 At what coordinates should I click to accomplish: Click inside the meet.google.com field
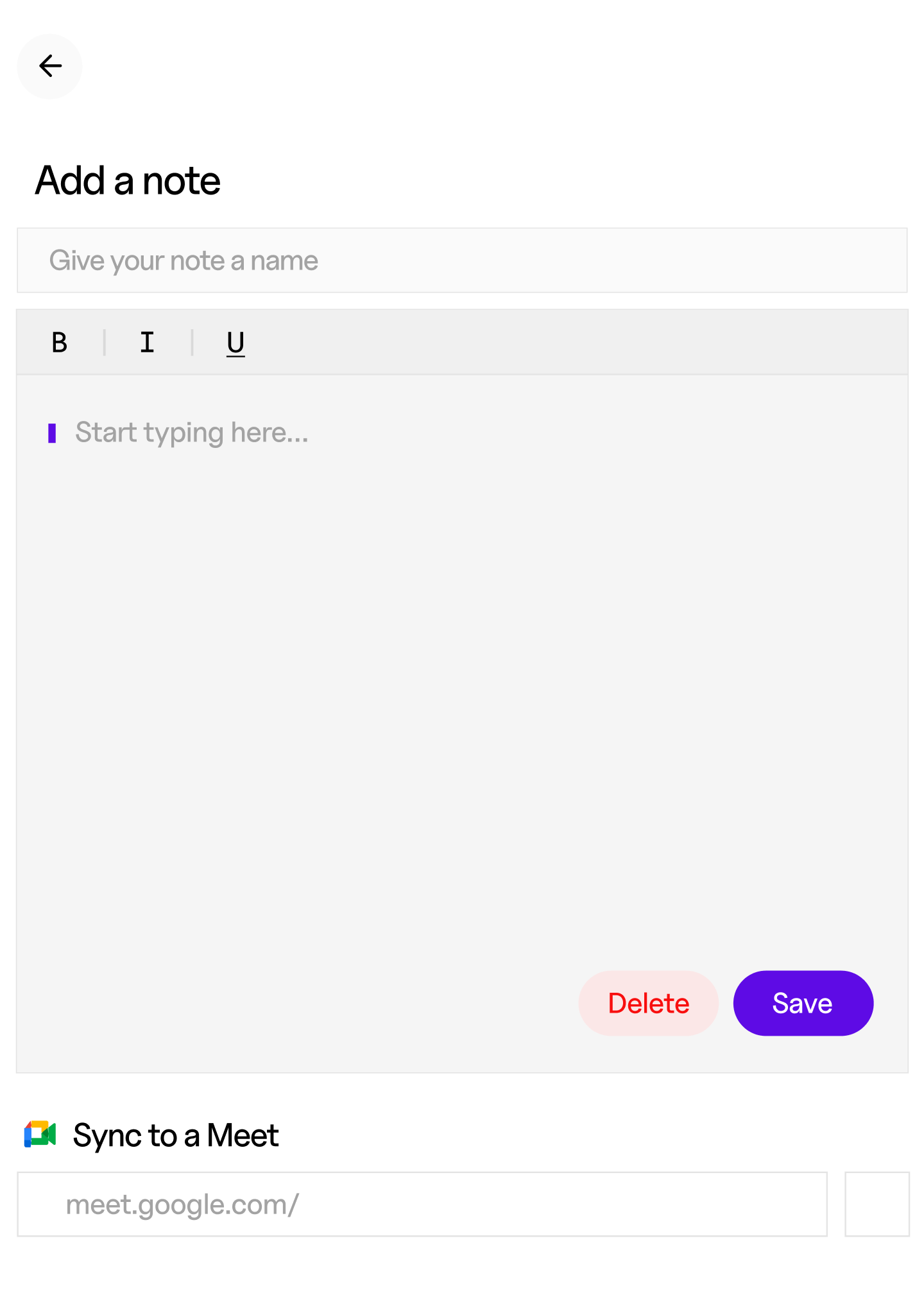pos(422,1205)
